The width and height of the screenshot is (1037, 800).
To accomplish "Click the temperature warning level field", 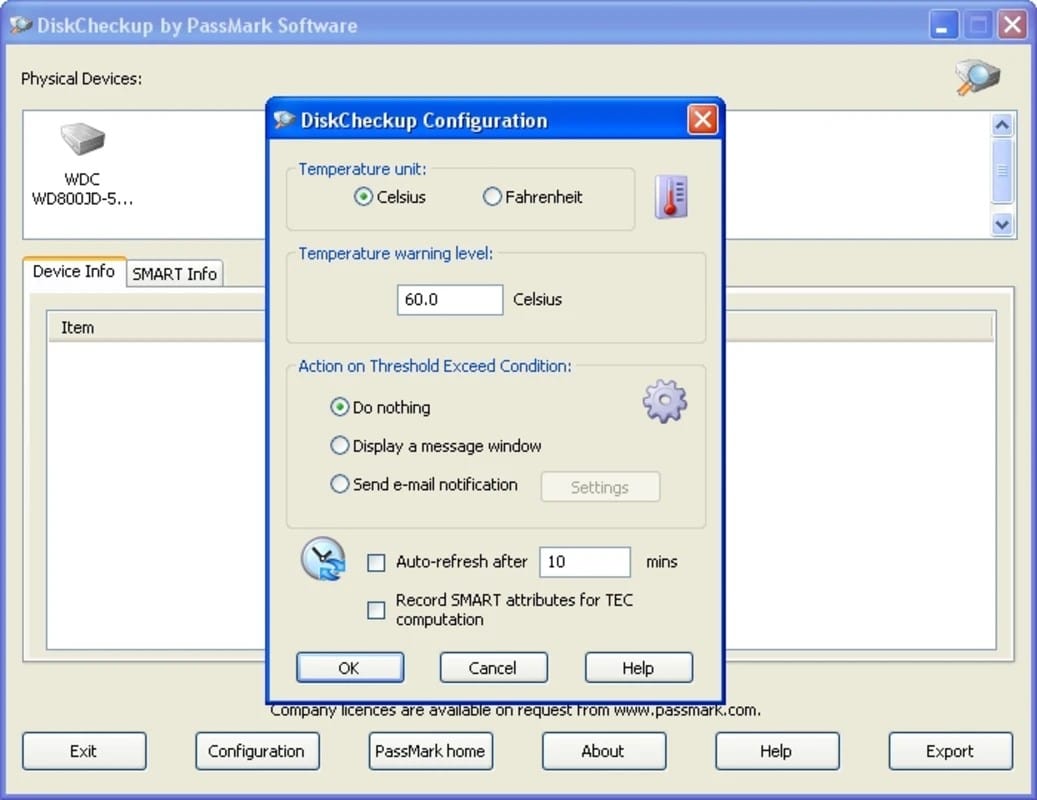I will [450, 300].
